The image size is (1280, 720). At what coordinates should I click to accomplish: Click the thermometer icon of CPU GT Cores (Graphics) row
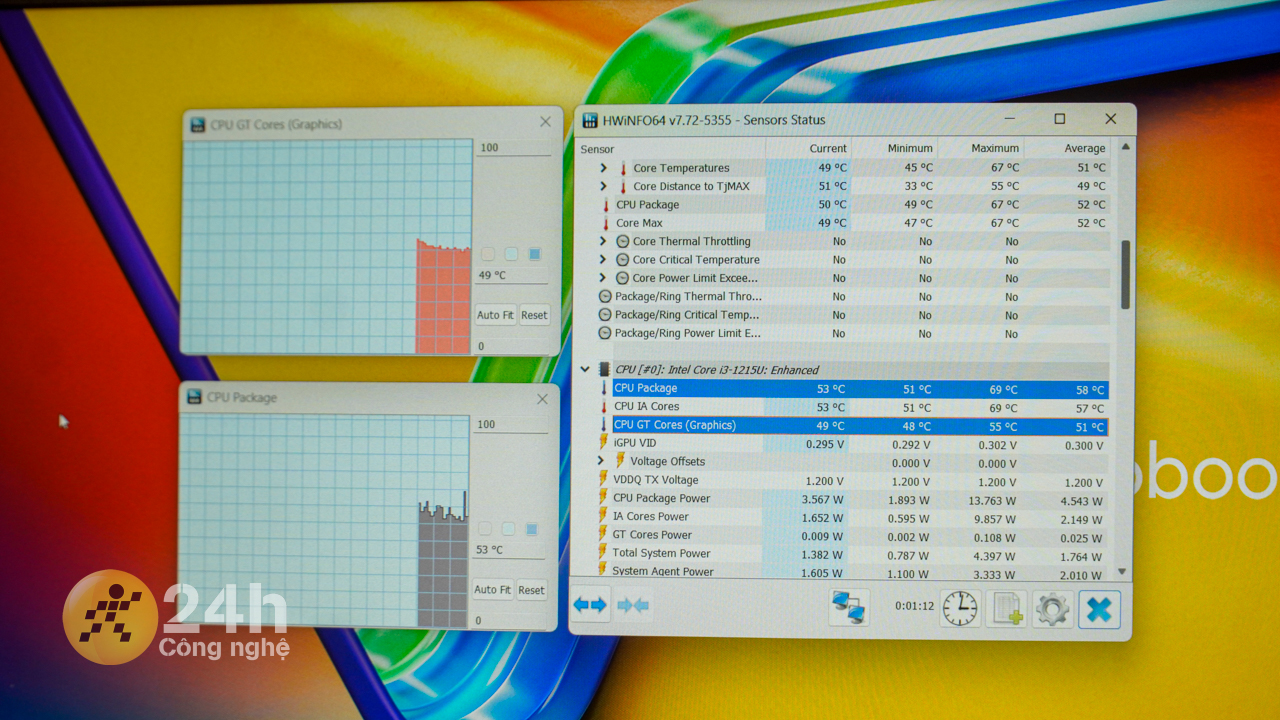[x=603, y=425]
